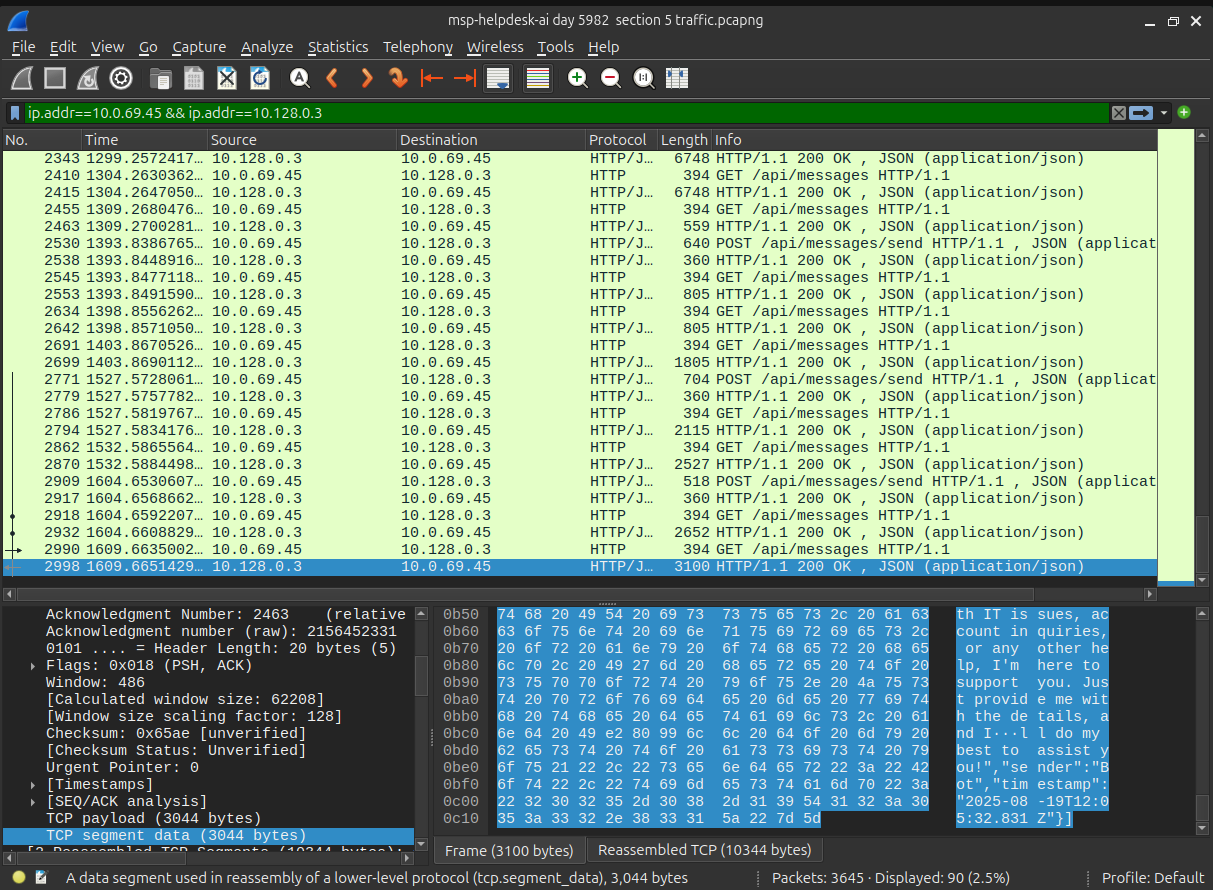Go to the first packet
Screen dimensions: 1213x890
coord(431,78)
